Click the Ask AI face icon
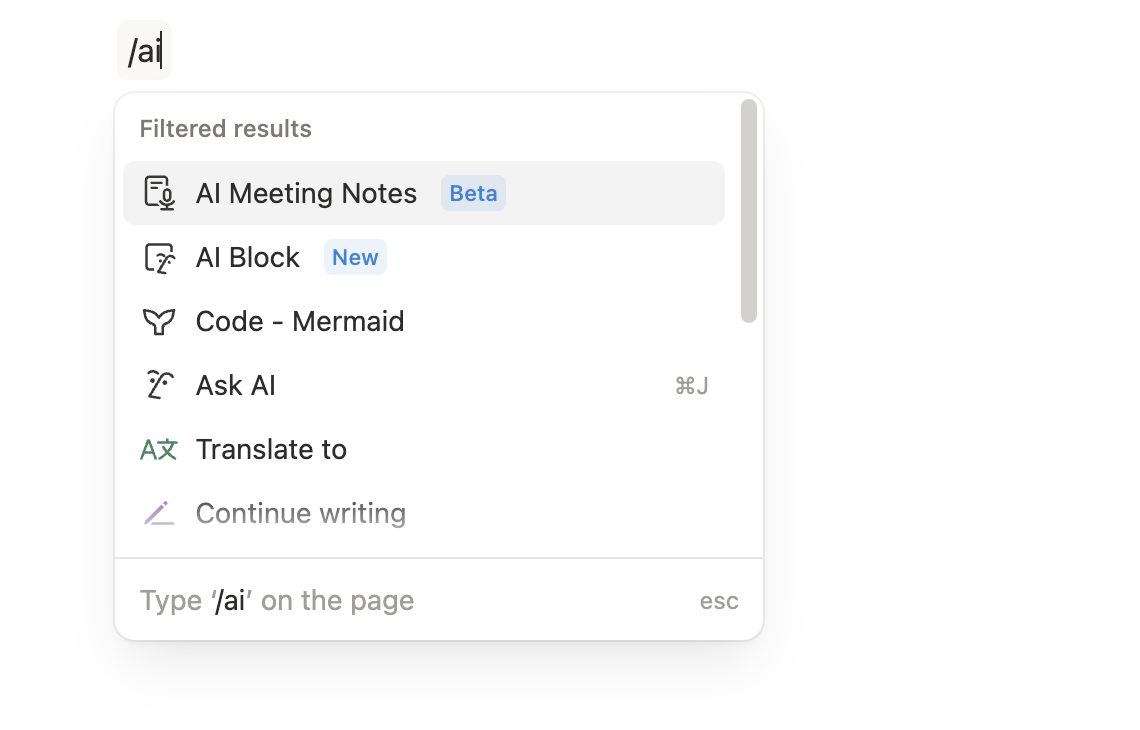 [x=159, y=385]
